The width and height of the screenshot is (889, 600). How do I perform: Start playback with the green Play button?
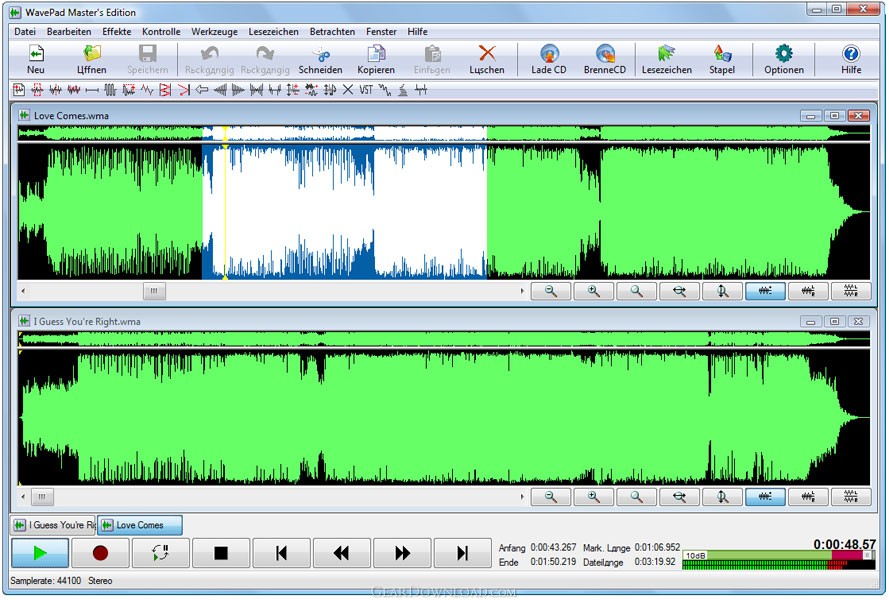40,553
